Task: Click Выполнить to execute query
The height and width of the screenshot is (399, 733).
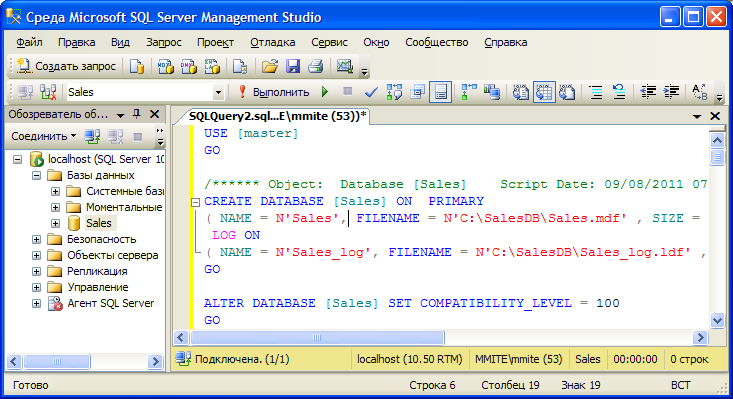Action: (273, 92)
